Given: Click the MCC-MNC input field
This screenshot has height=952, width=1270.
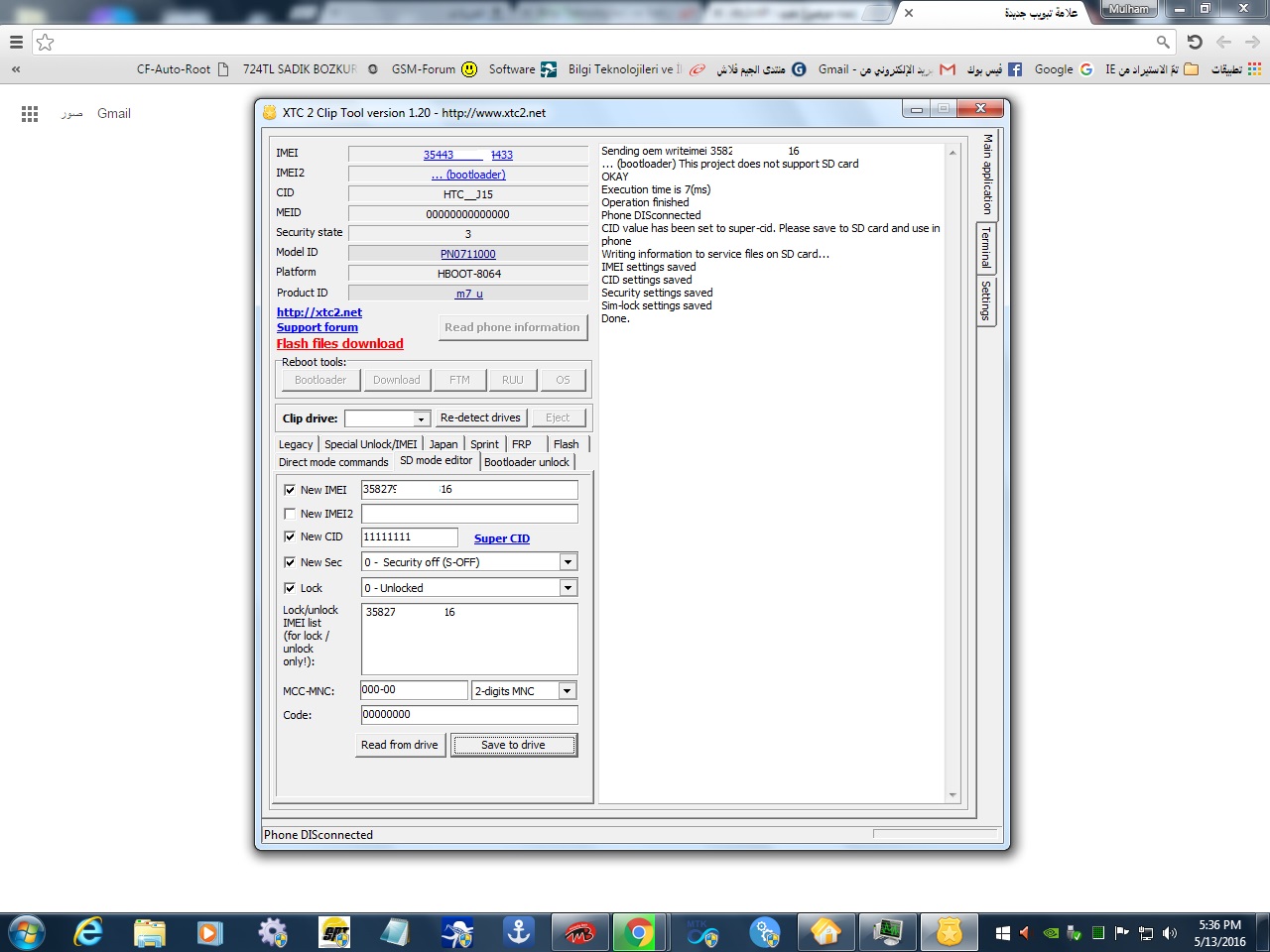Looking at the screenshot, I should (414, 690).
